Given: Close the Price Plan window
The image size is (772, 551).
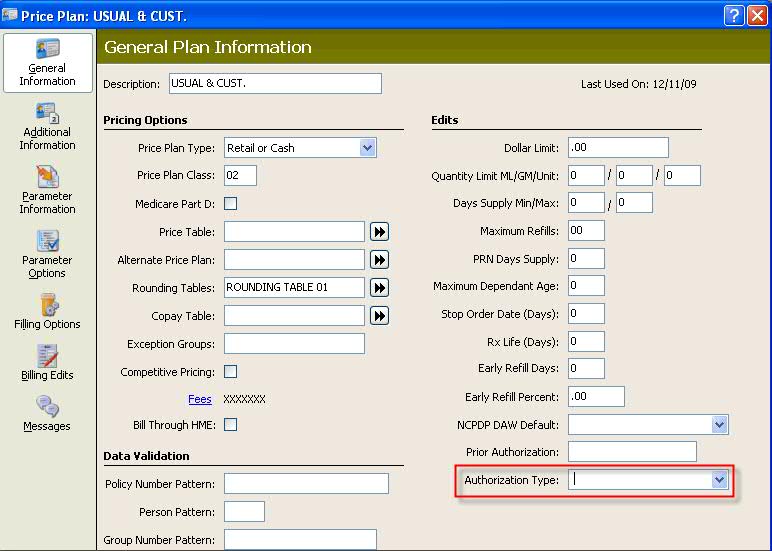Looking at the screenshot, I should (758, 16).
